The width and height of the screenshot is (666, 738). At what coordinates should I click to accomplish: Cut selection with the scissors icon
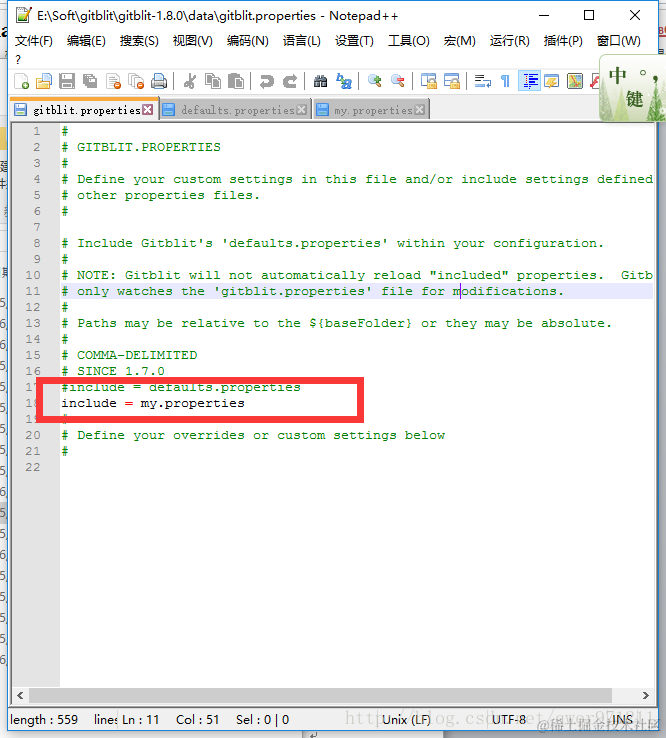(x=190, y=81)
